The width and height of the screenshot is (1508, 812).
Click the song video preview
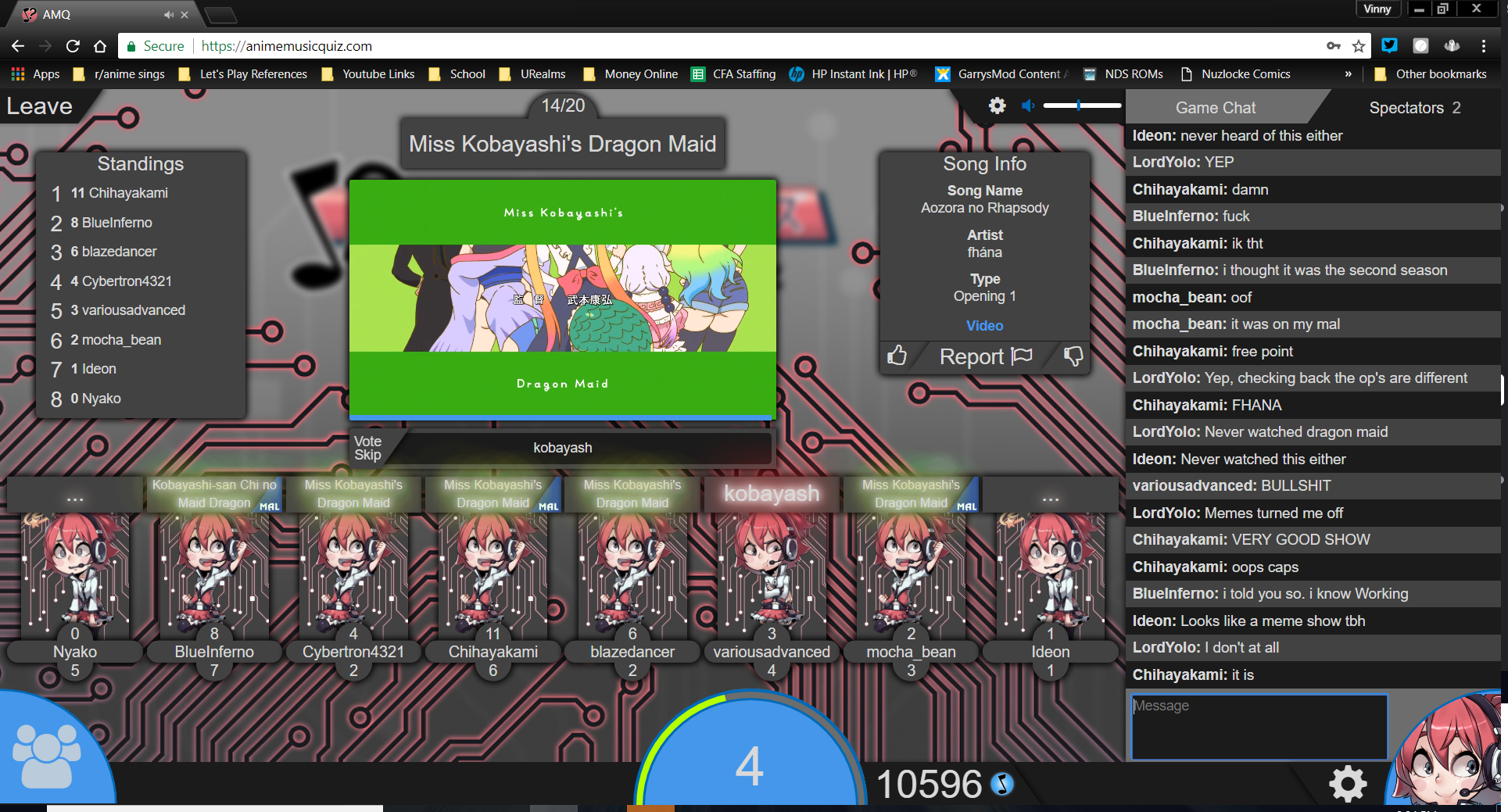[x=563, y=299]
